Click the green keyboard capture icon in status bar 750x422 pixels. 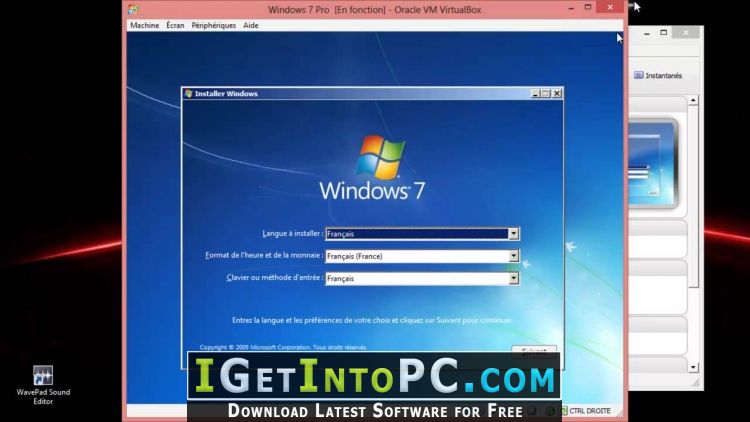click(x=563, y=411)
